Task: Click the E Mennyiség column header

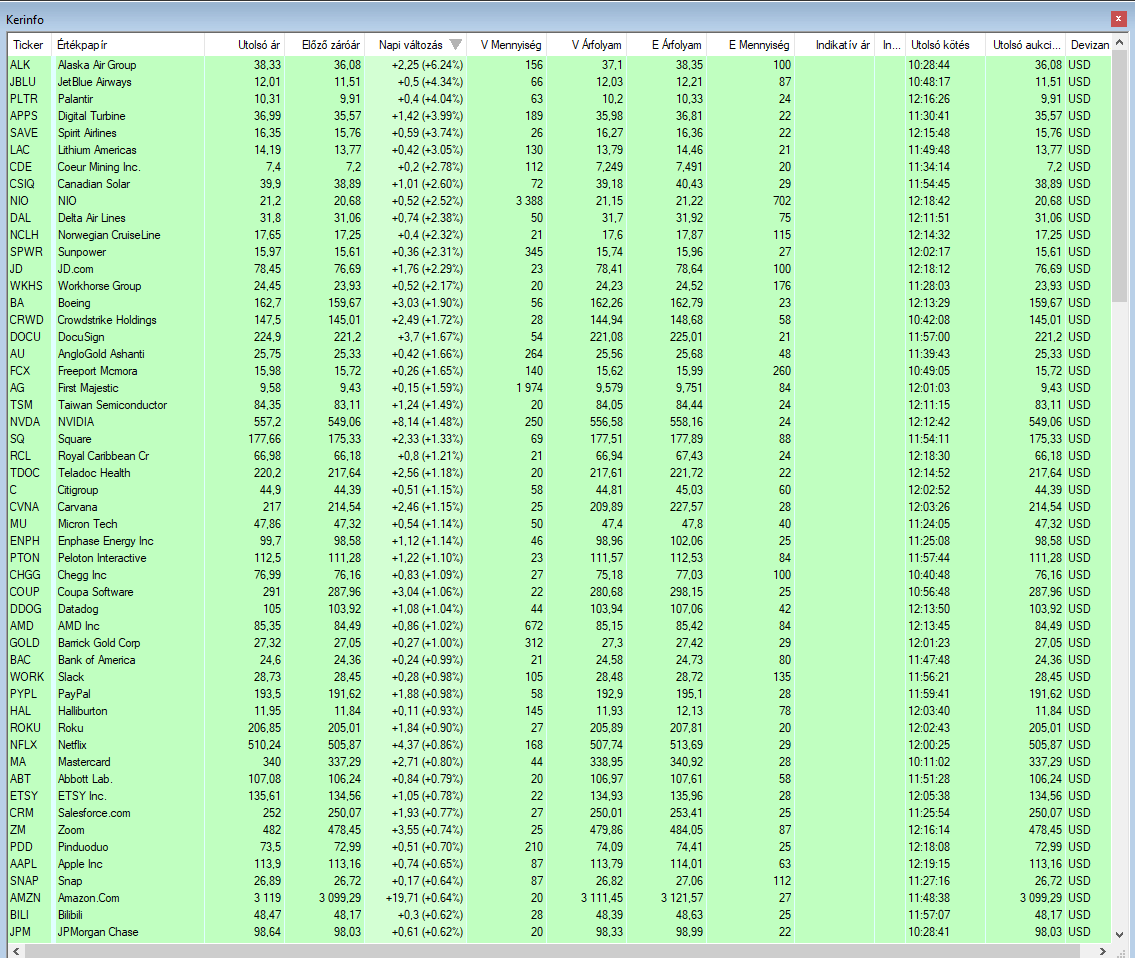Action: click(x=751, y=45)
